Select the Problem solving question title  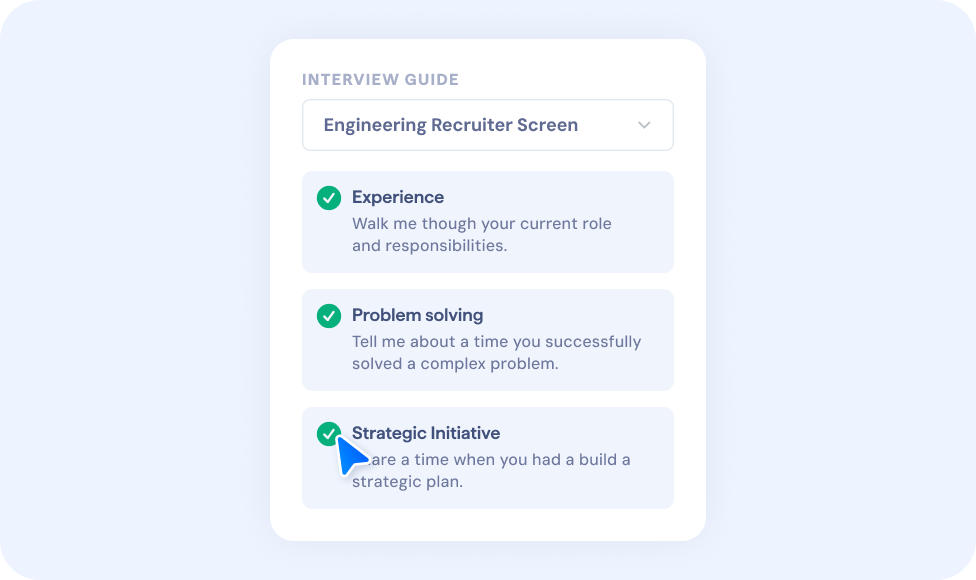pyautogui.click(x=417, y=315)
